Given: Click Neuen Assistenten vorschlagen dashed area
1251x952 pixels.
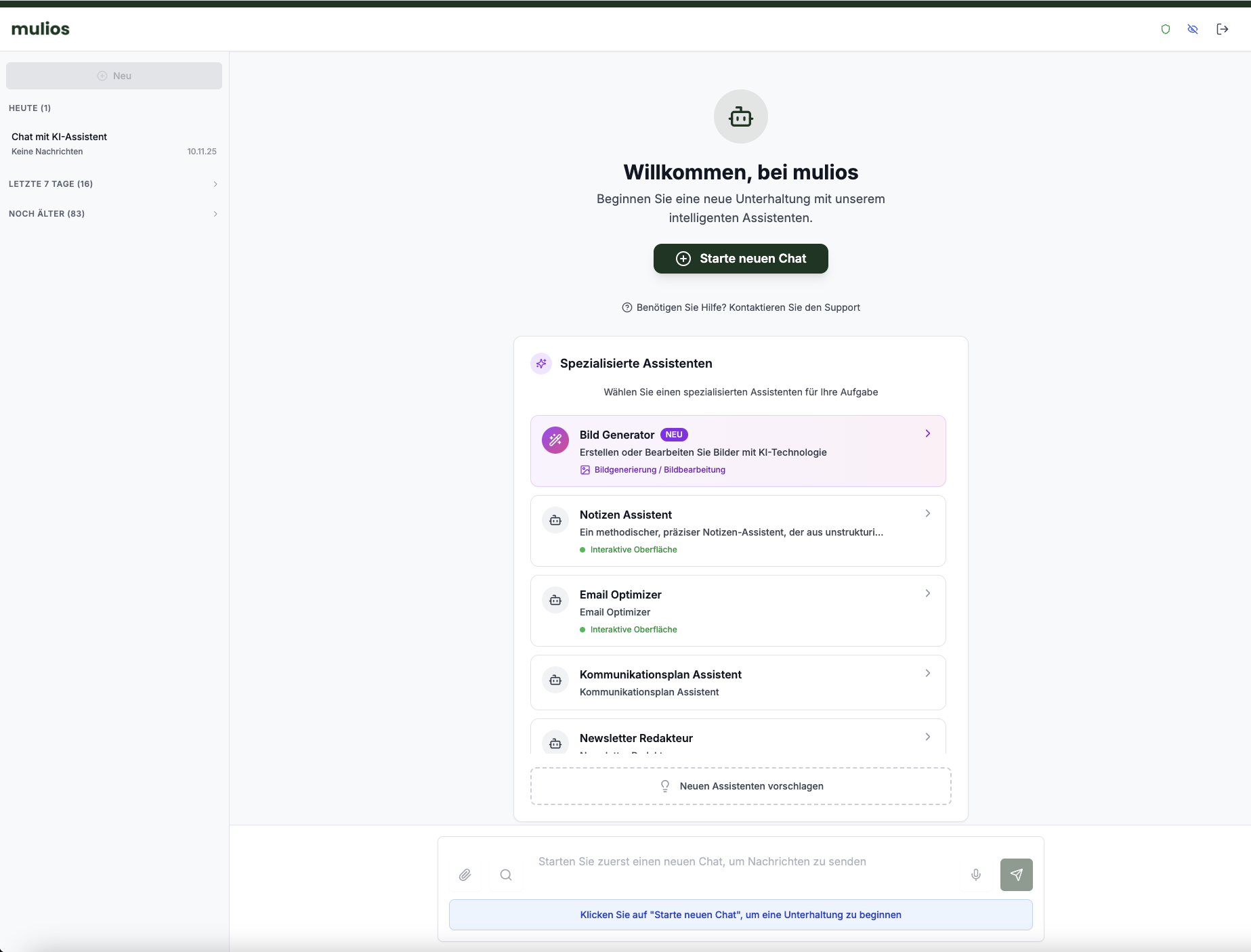Looking at the screenshot, I should pos(740,786).
